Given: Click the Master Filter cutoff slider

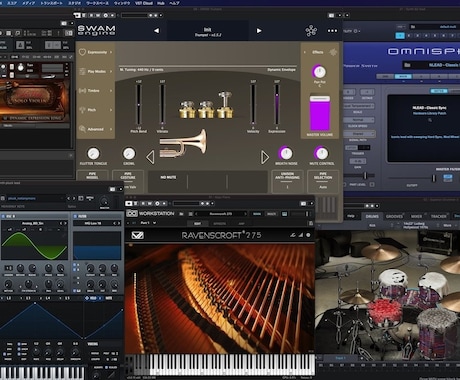Looking at the screenshot, I should coord(412,178).
